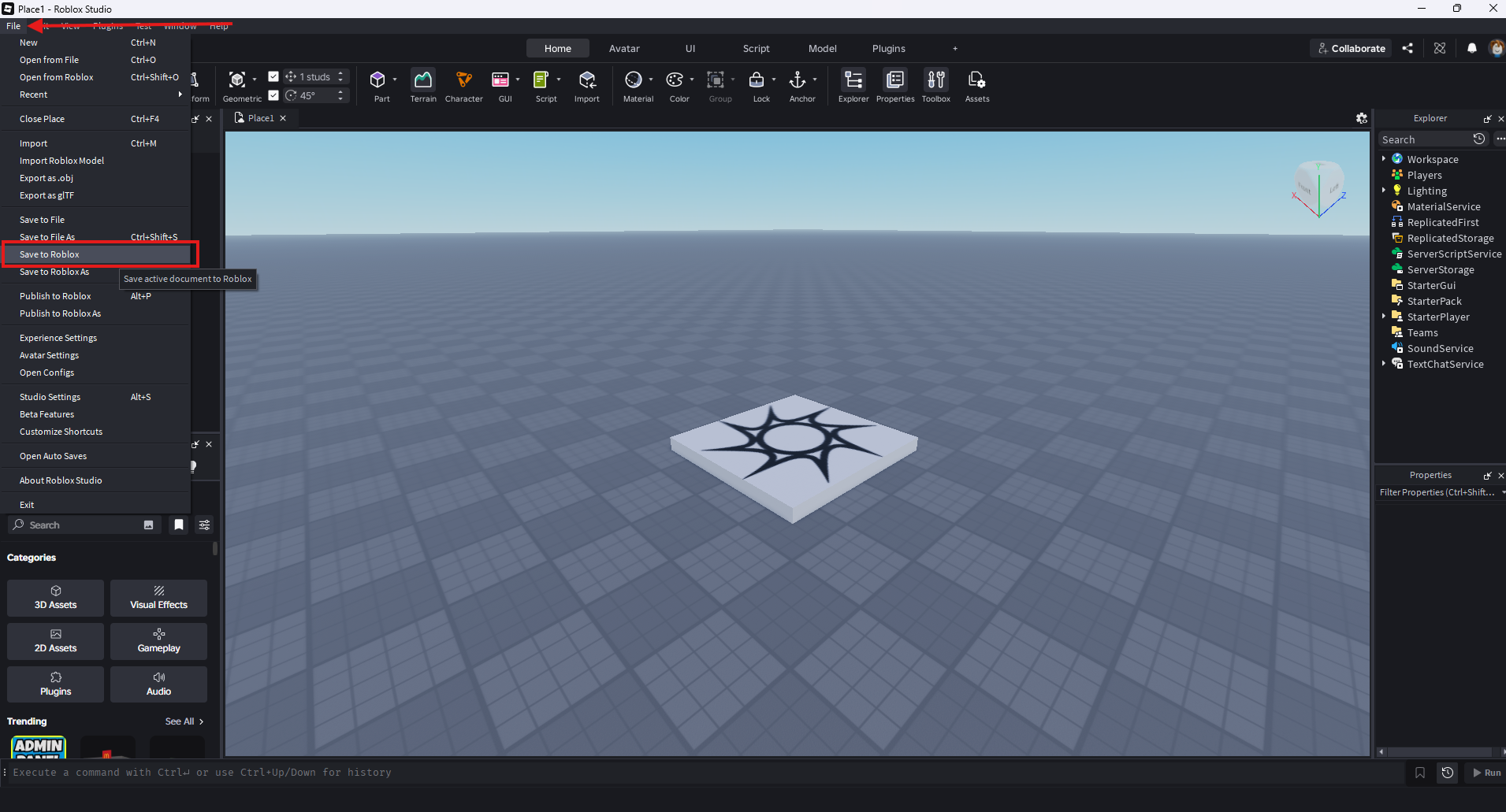Screen dimensions: 1506x812
Task: Open the viewport settings gear
Action: click(x=1362, y=118)
